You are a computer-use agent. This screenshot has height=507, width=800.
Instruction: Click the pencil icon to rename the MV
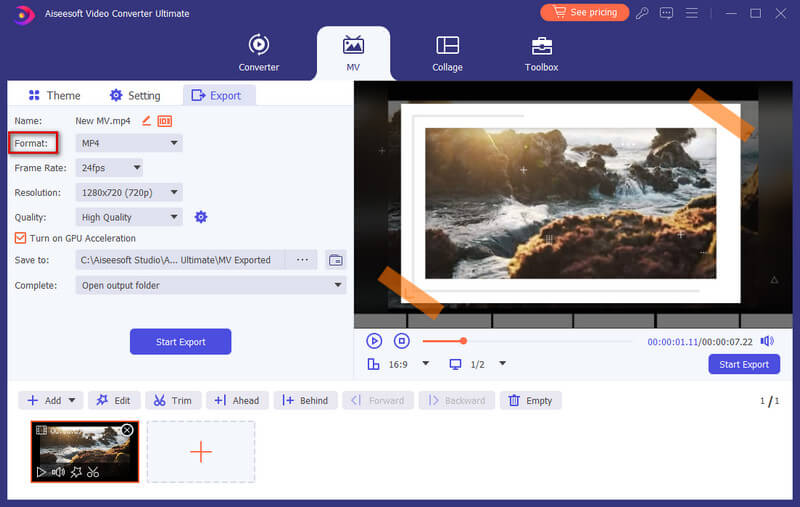[x=146, y=121]
